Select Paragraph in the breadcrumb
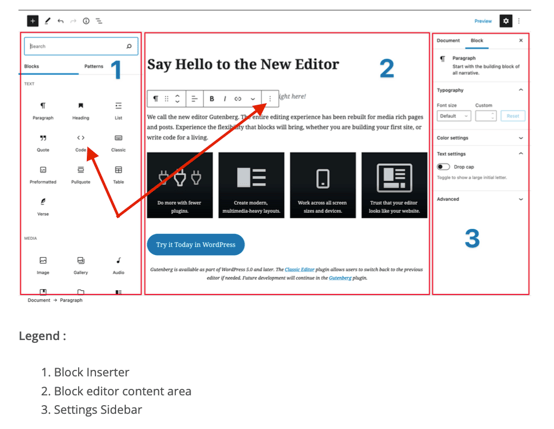The image size is (554, 429). coord(71,300)
